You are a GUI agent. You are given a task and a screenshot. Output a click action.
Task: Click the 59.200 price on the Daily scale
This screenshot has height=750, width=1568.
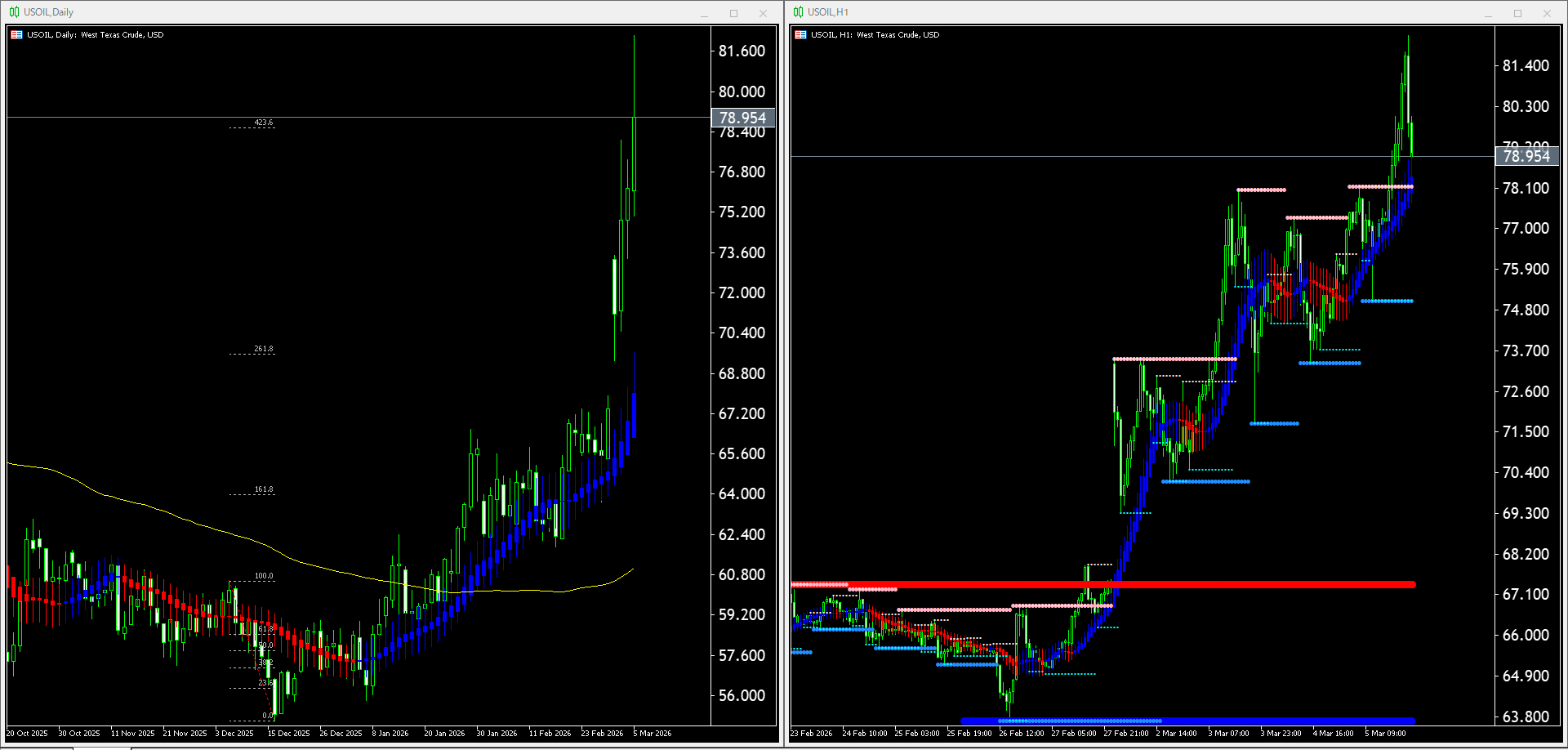(742, 614)
